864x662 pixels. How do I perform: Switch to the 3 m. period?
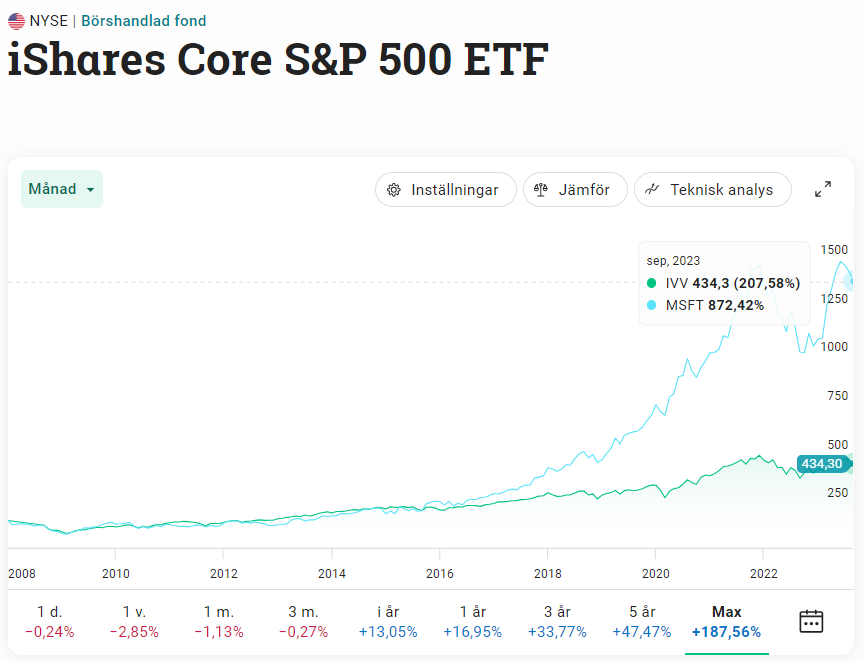point(303,621)
